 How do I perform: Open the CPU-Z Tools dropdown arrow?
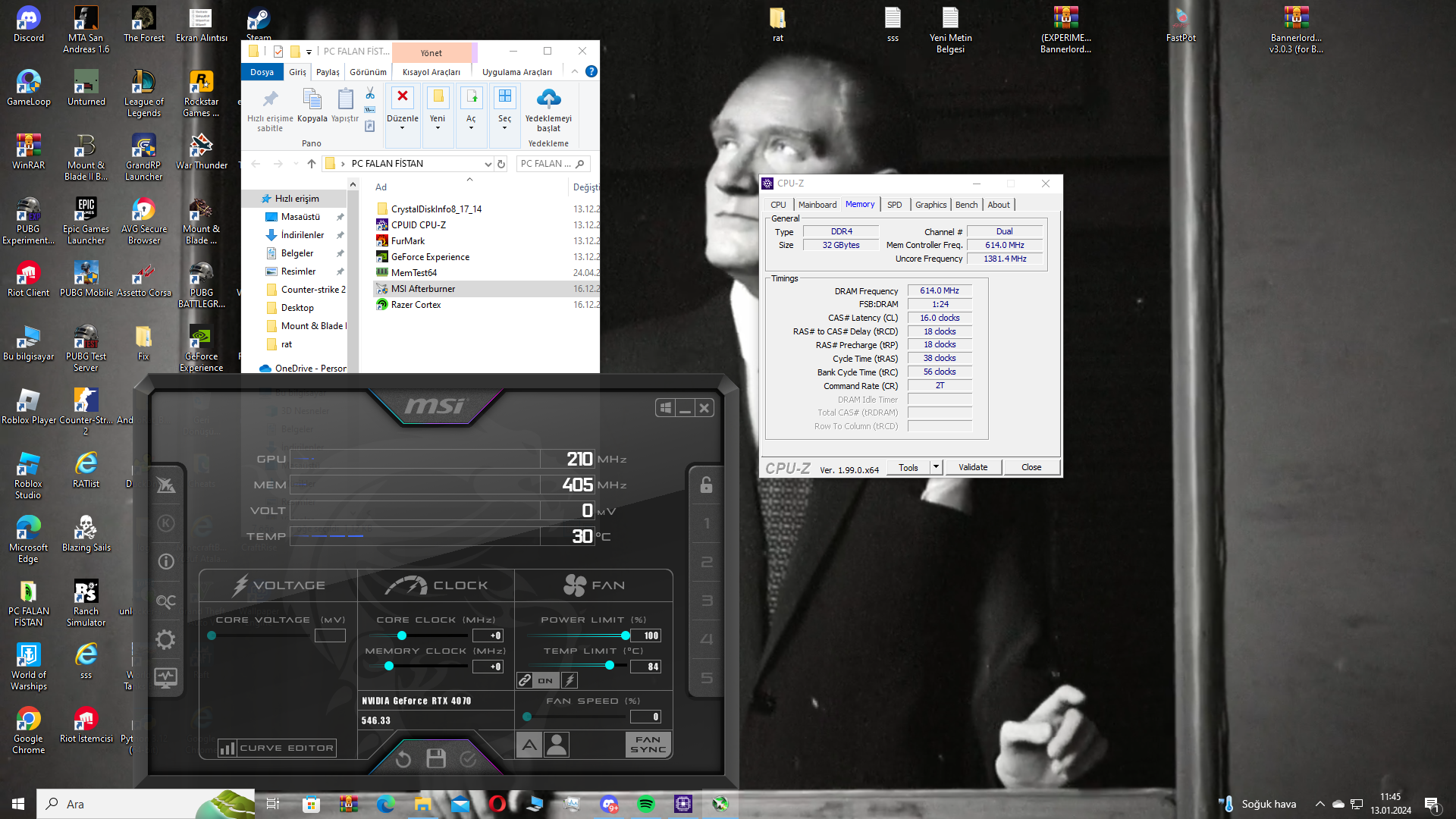tap(936, 467)
